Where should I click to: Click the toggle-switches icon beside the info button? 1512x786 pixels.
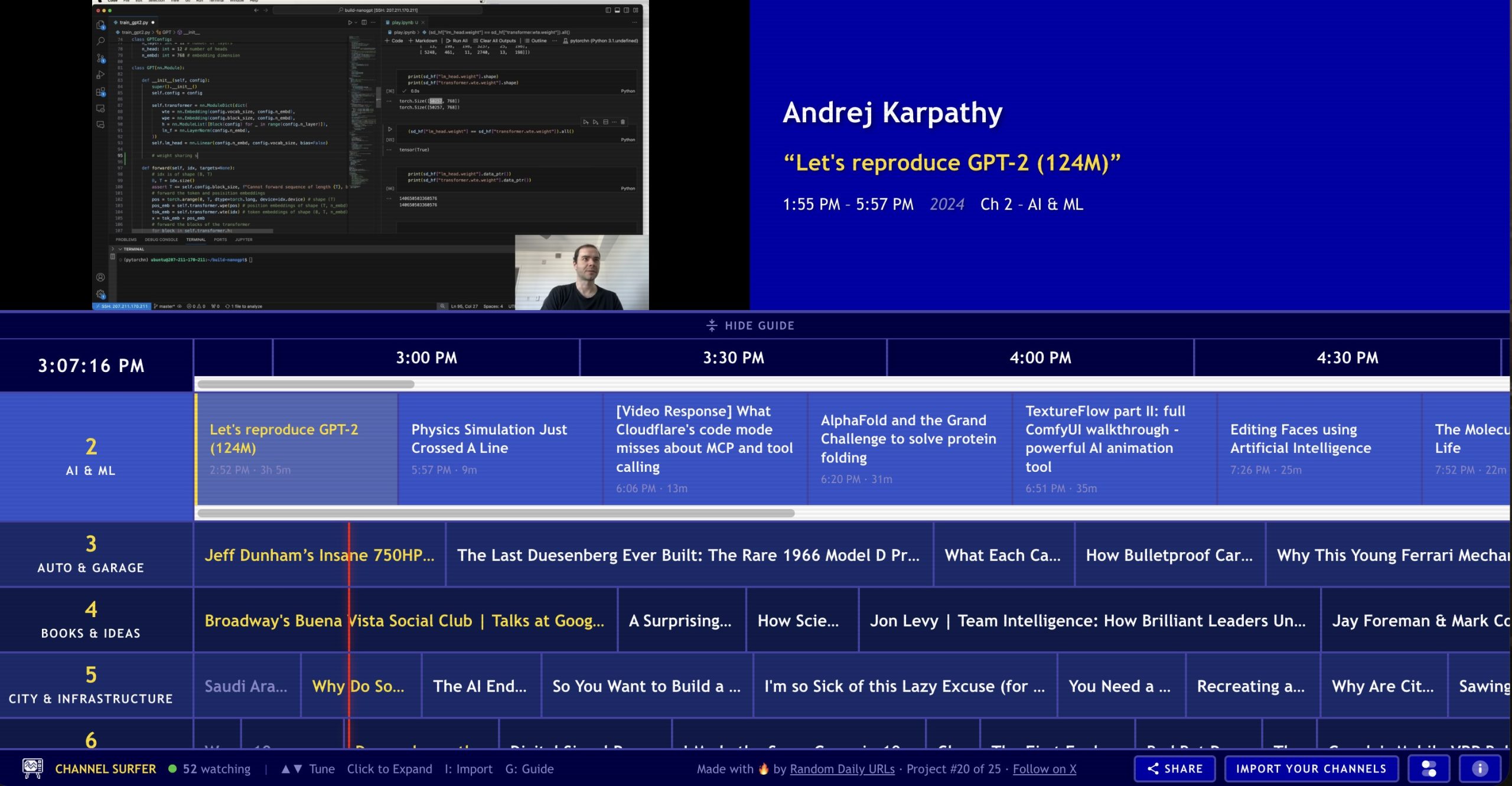(x=1429, y=768)
